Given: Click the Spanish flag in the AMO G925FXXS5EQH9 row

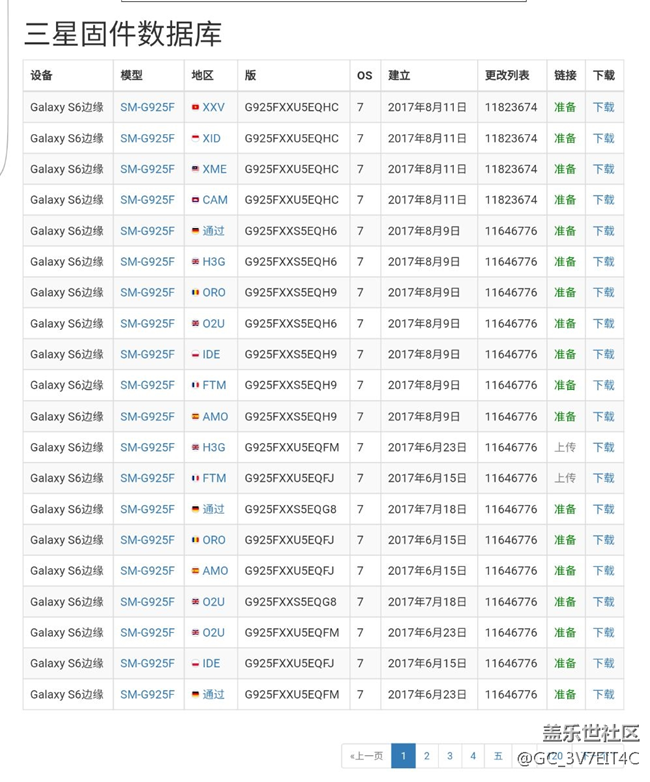Looking at the screenshot, I should 196,416.
